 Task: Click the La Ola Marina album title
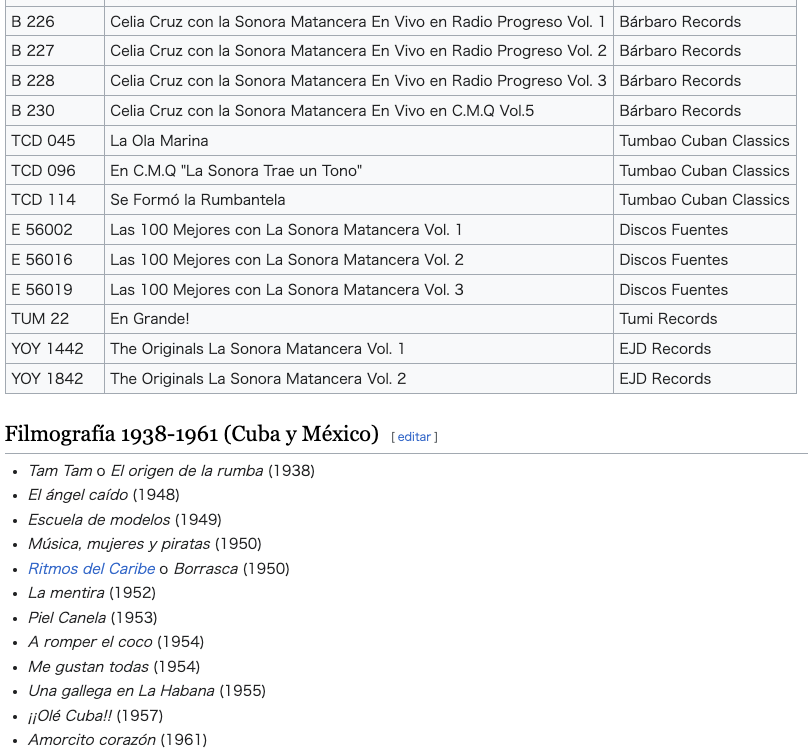pos(159,141)
